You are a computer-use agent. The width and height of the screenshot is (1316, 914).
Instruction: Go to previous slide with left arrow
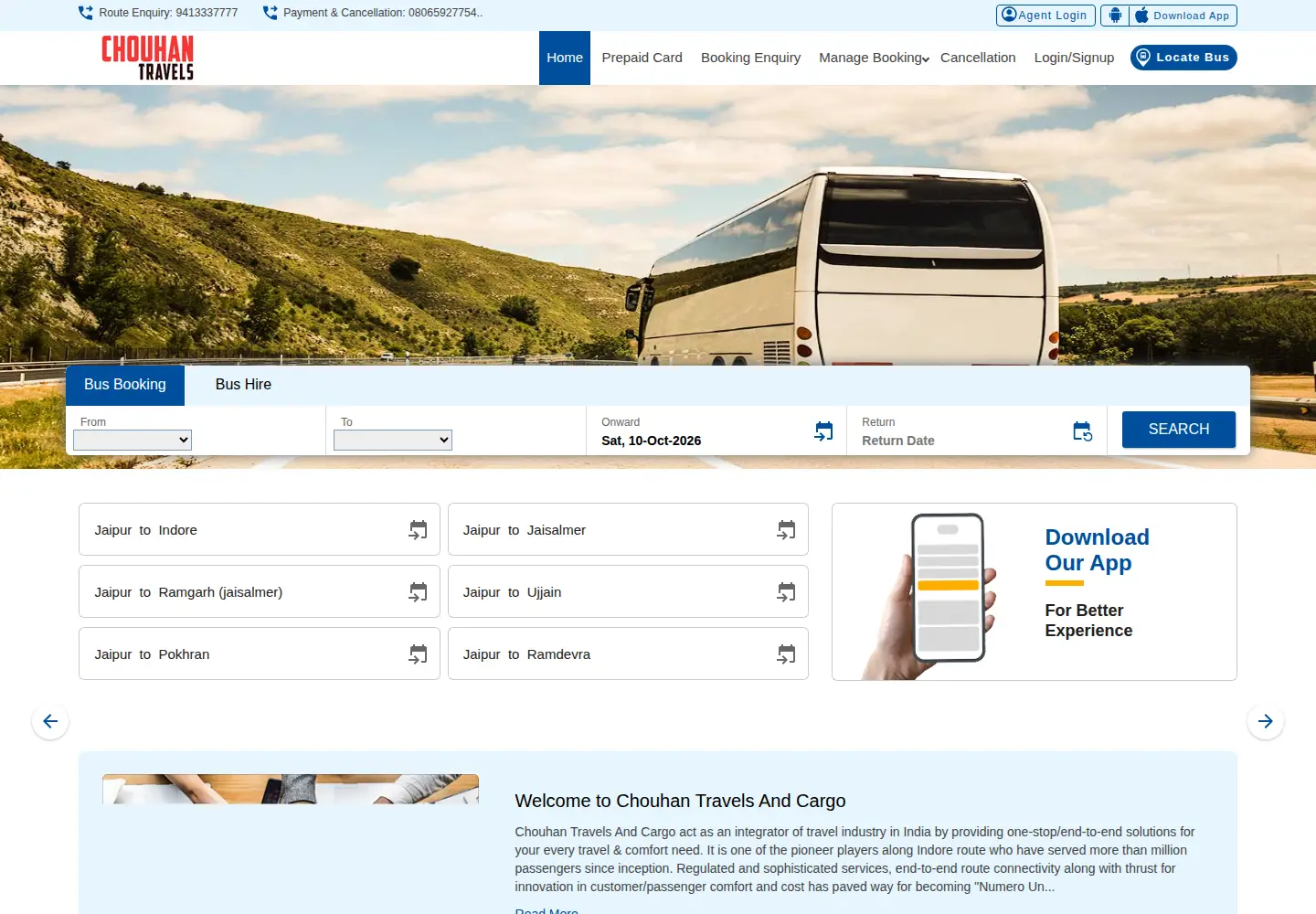click(x=50, y=721)
